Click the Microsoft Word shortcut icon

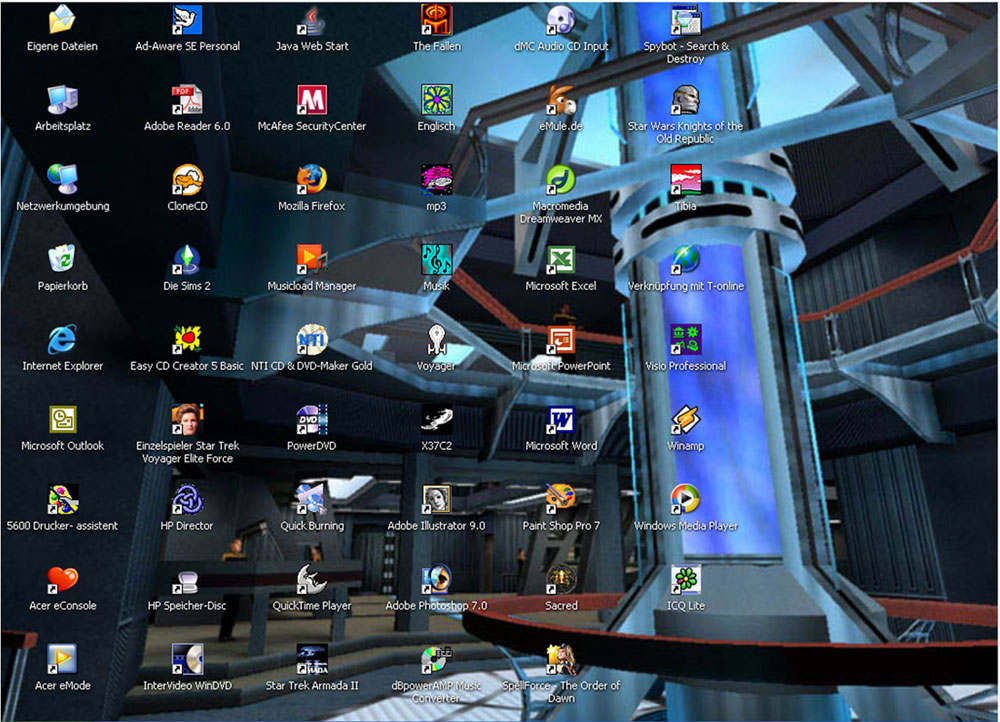(x=561, y=420)
